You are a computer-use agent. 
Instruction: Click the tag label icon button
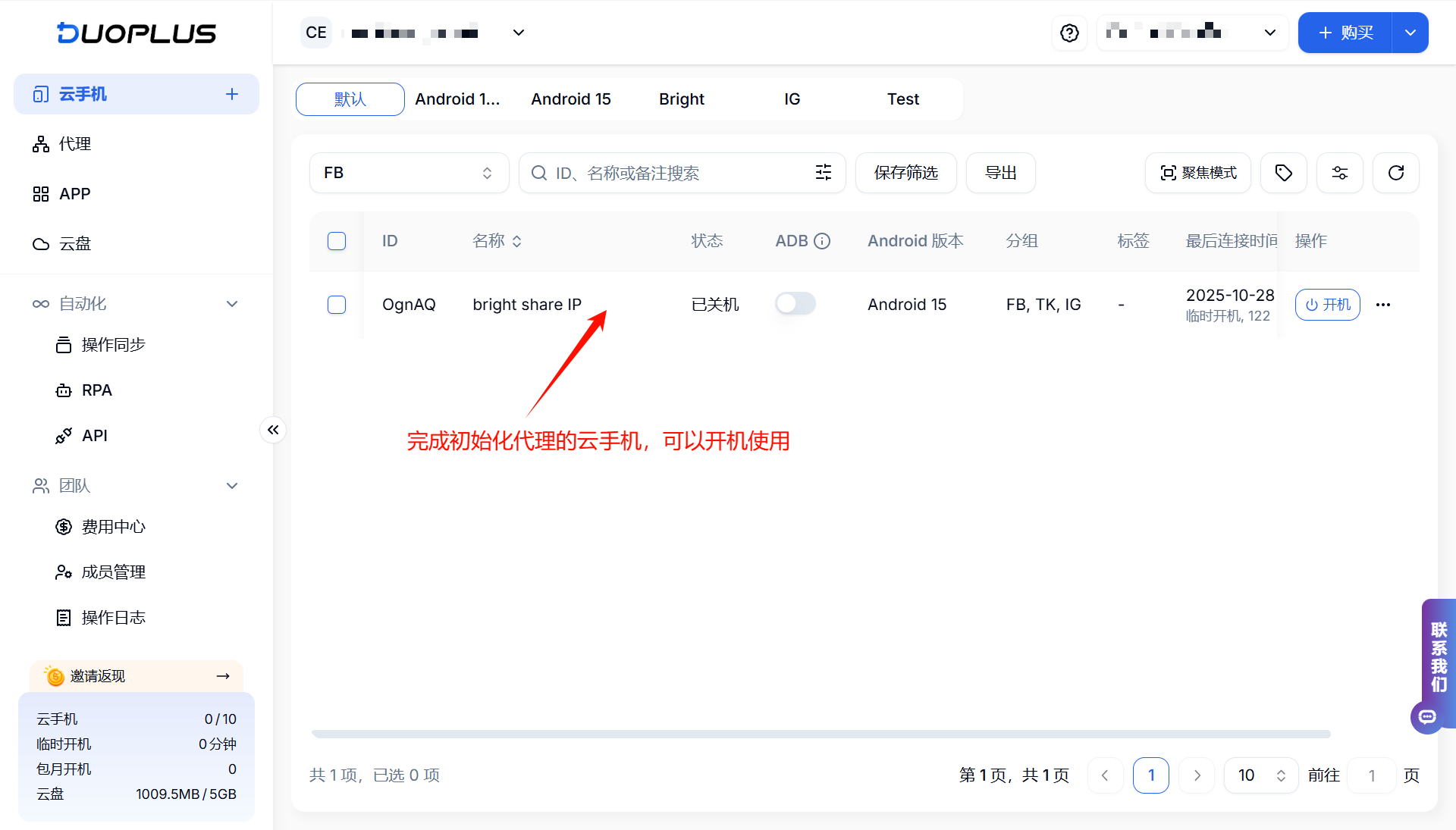(1283, 173)
